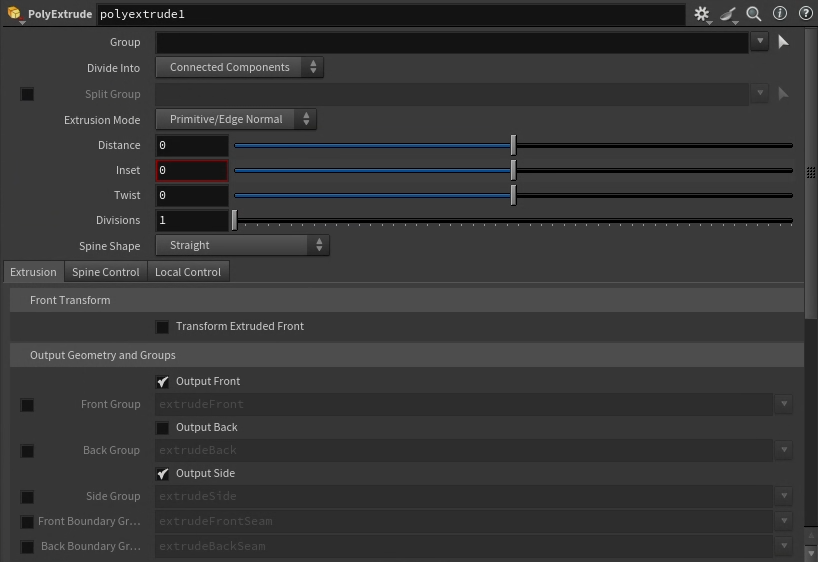
Task: Enable the Back Group checkbox
Action: click(x=27, y=450)
